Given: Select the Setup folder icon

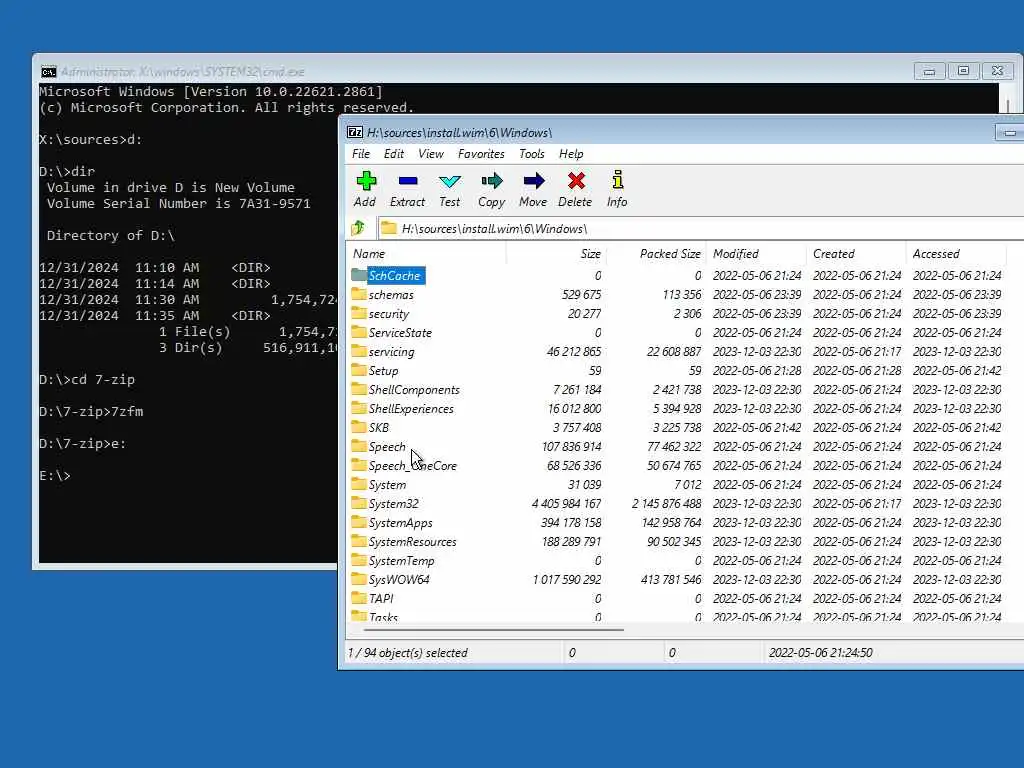Looking at the screenshot, I should (359, 370).
